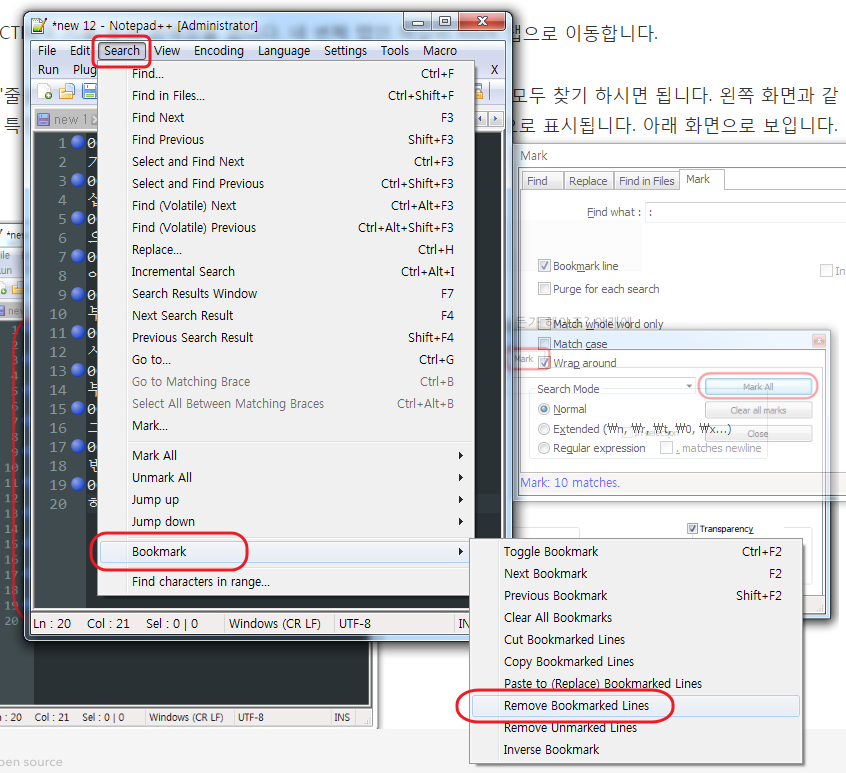
Task: Select the Extended search mode radio button
Action: (544, 429)
